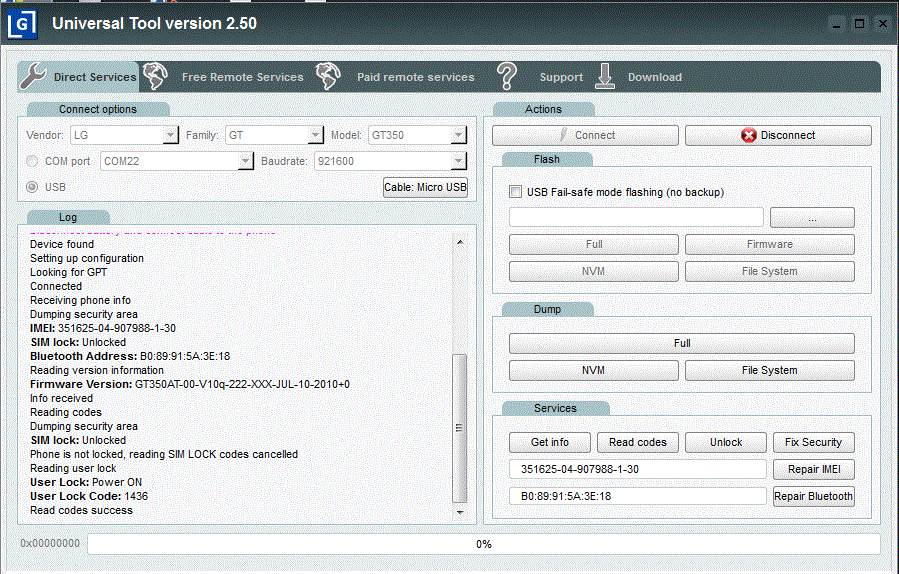Switch to Free Remote Services tab
This screenshot has height=574, width=899.
[243, 77]
